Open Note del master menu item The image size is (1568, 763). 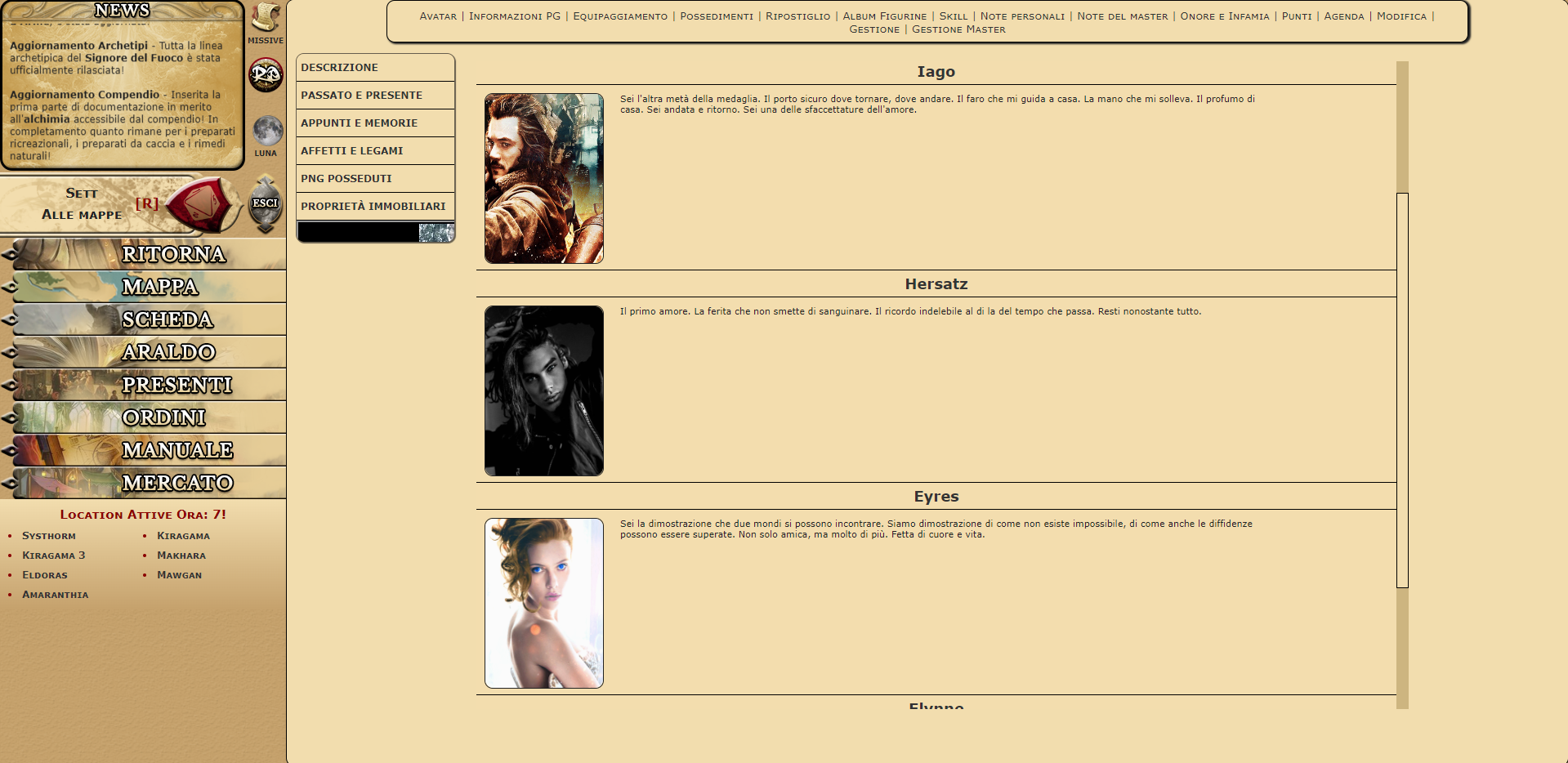pos(1123,16)
